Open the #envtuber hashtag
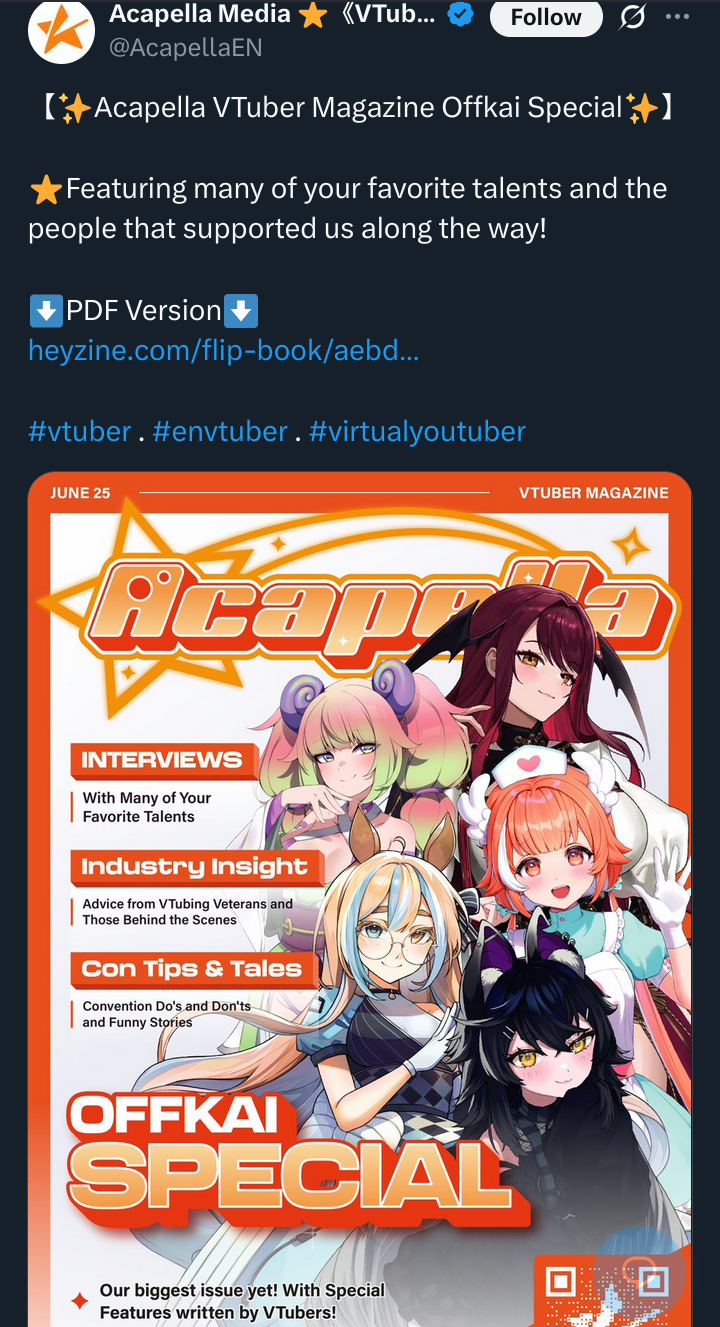 click(220, 431)
